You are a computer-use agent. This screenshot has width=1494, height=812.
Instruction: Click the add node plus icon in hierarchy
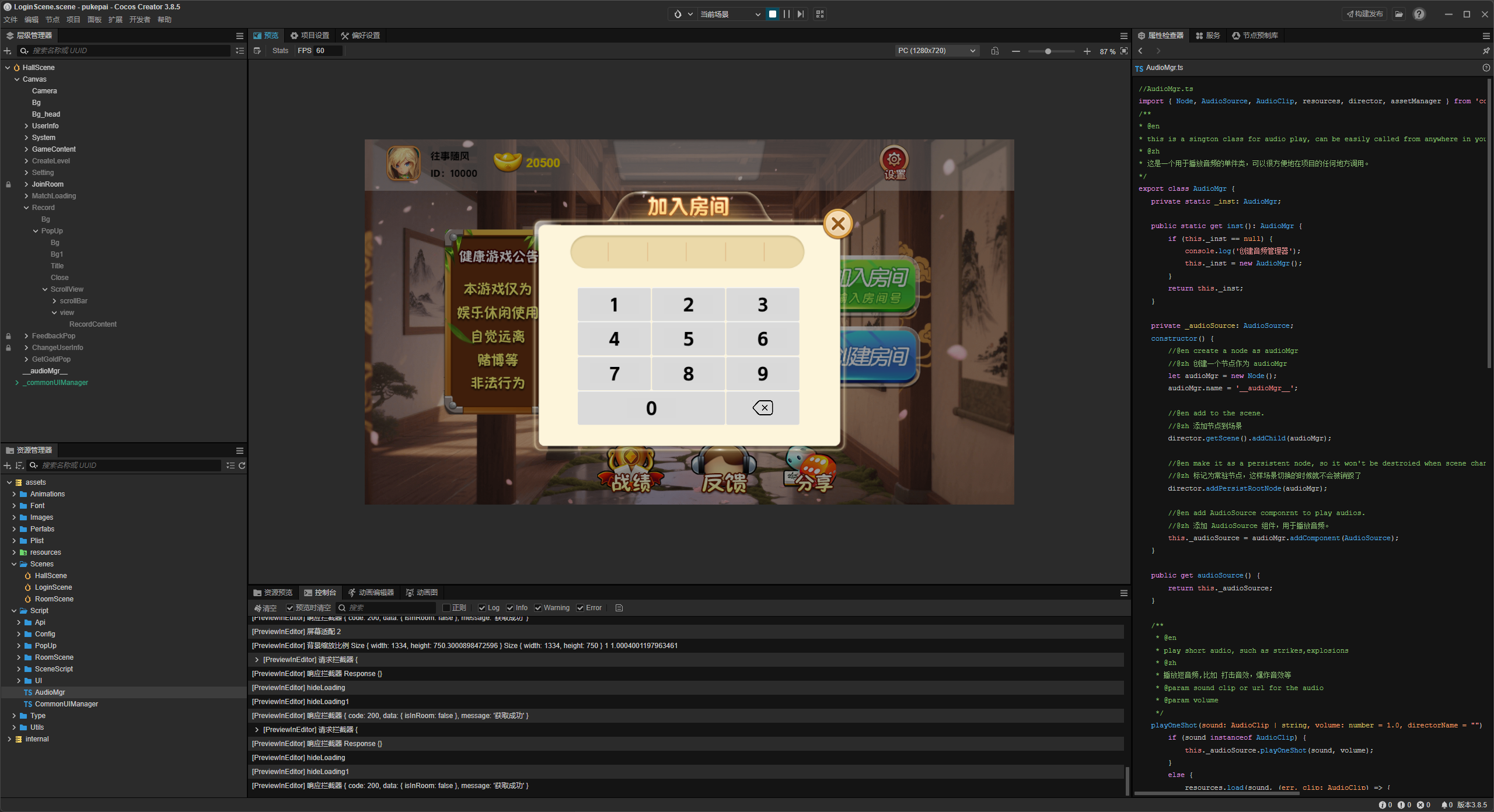8,51
